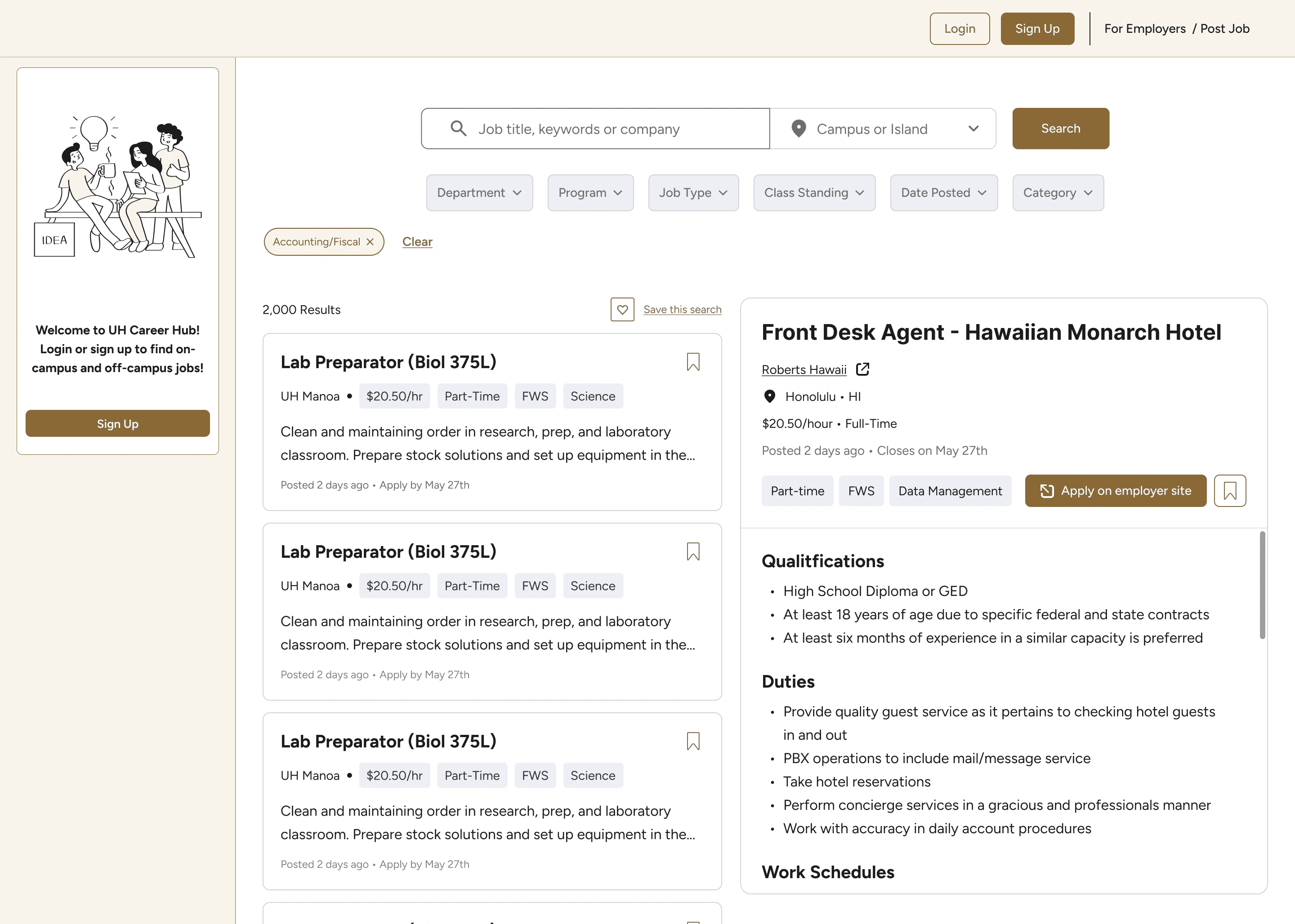Open the For Employers page
This screenshot has height=924, width=1295.
coord(1145,28)
